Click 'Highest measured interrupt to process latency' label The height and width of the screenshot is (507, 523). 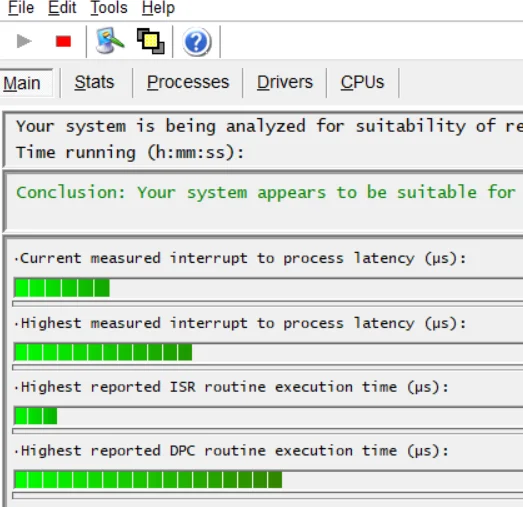[240, 323]
